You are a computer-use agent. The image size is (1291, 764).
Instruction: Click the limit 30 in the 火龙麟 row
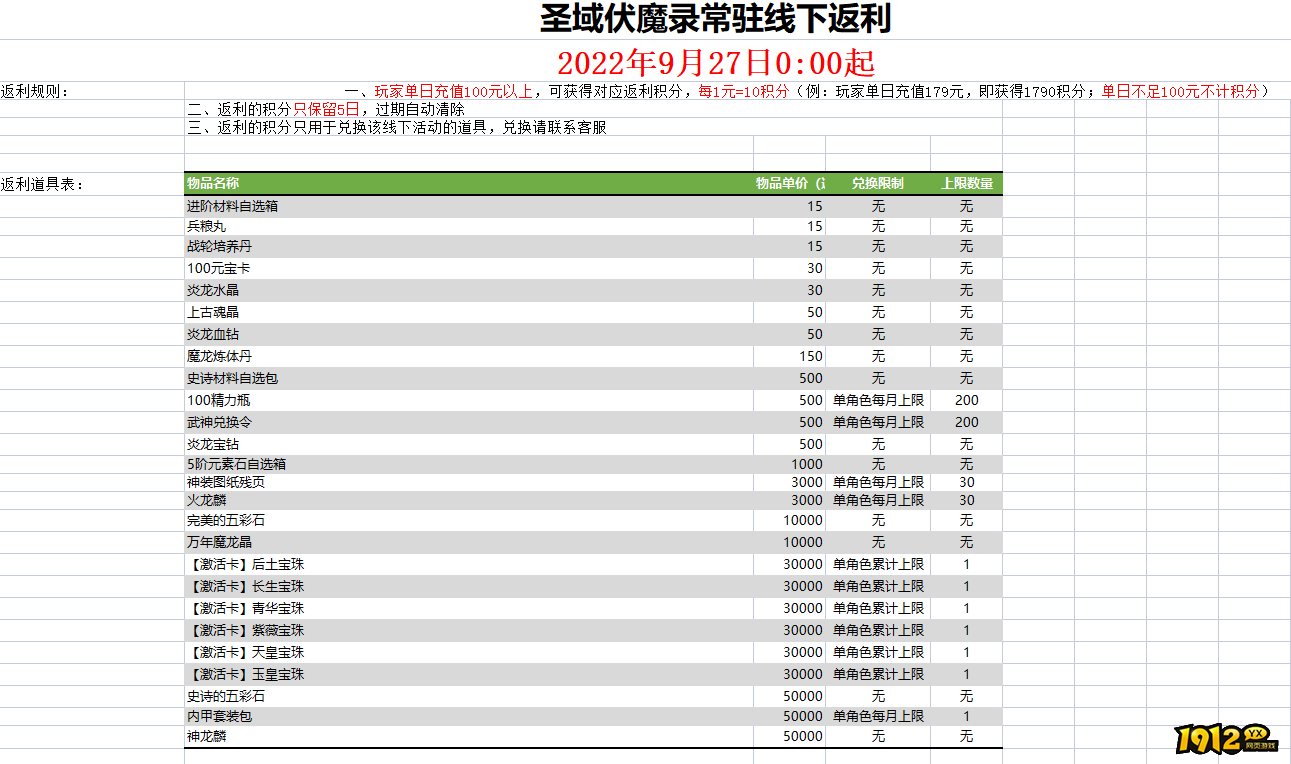[967, 500]
